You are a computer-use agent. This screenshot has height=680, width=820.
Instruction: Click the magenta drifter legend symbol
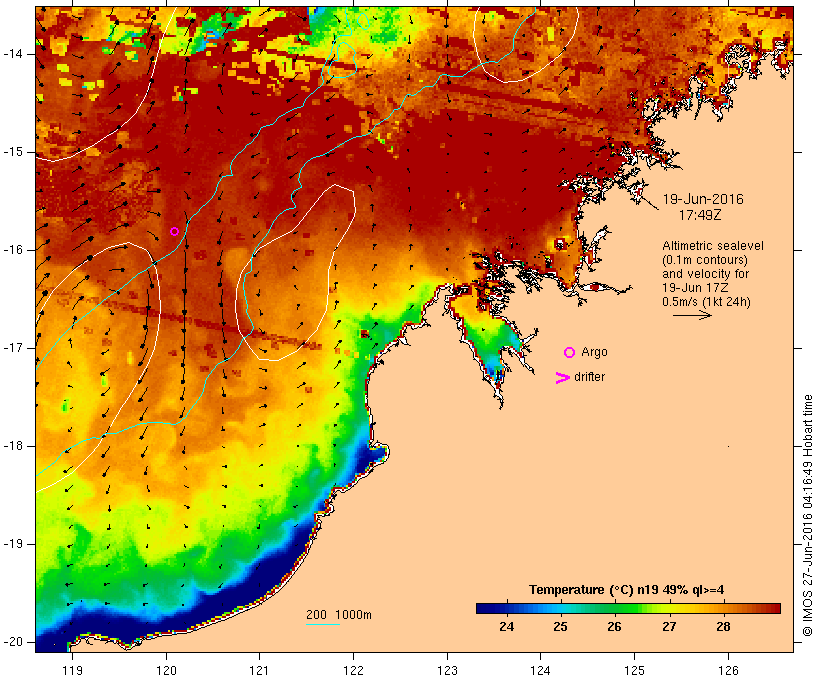(x=562, y=378)
